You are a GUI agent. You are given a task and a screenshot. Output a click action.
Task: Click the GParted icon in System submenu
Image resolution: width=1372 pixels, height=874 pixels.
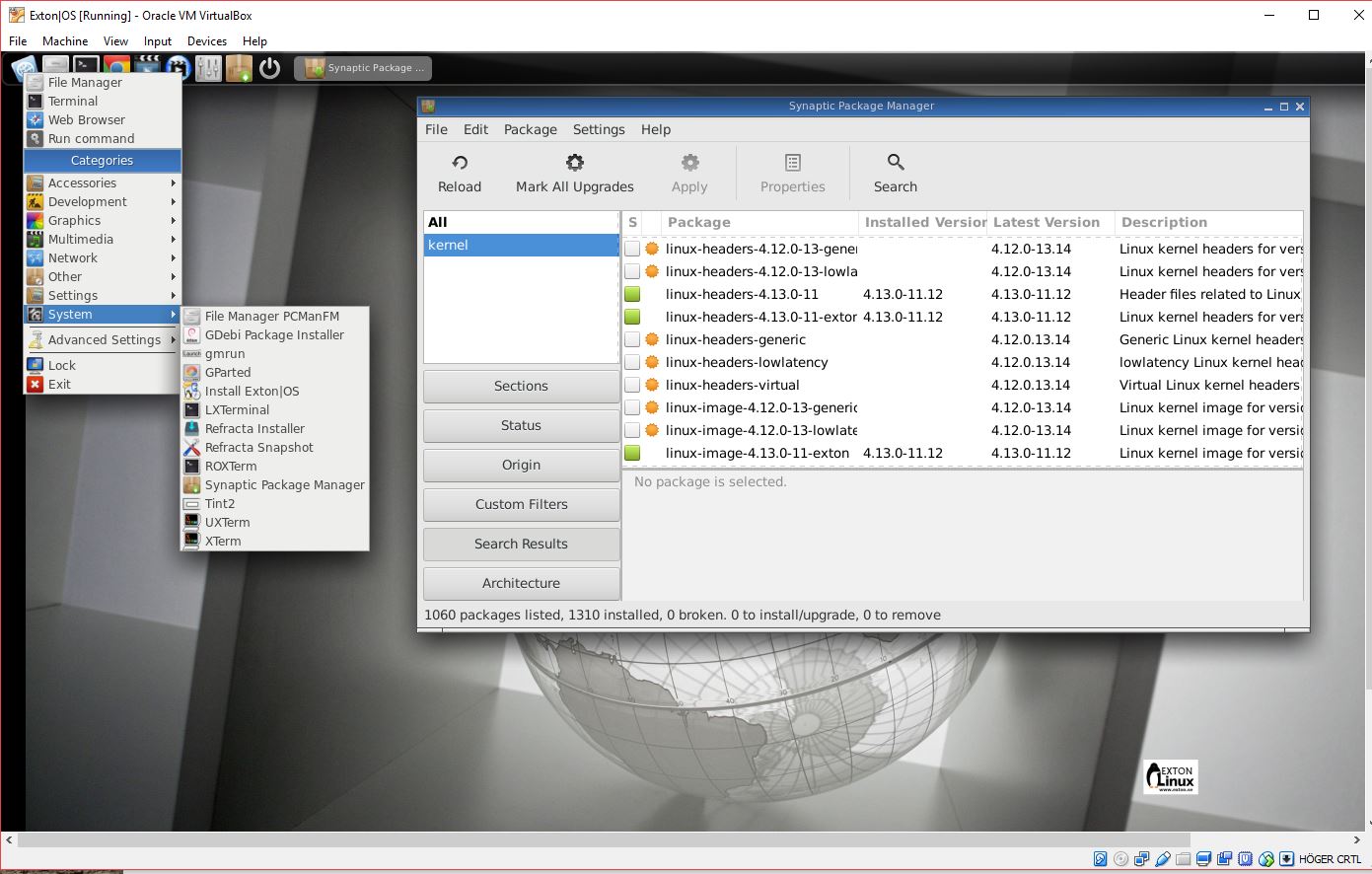(x=191, y=372)
